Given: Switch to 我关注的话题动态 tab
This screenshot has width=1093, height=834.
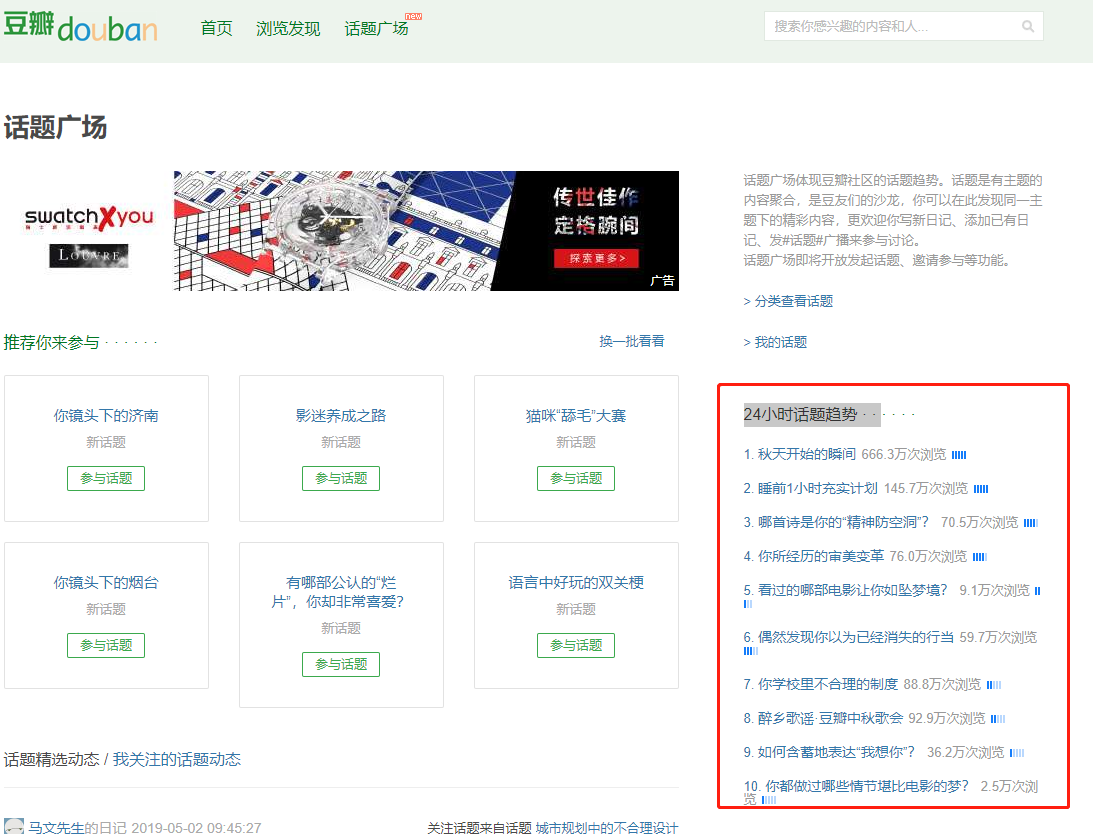Looking at the screenshot, I should pyautogui.click(x=176, y=759).
